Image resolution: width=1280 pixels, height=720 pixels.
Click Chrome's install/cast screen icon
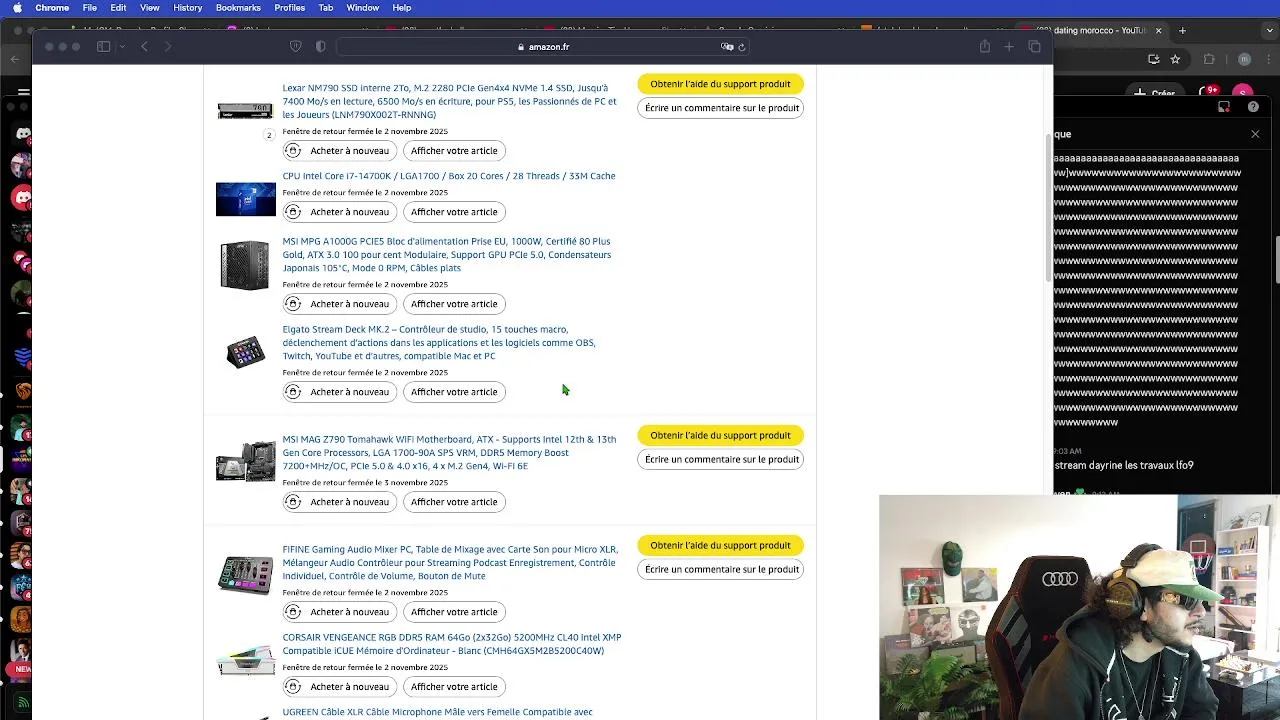coord(1154,60)
